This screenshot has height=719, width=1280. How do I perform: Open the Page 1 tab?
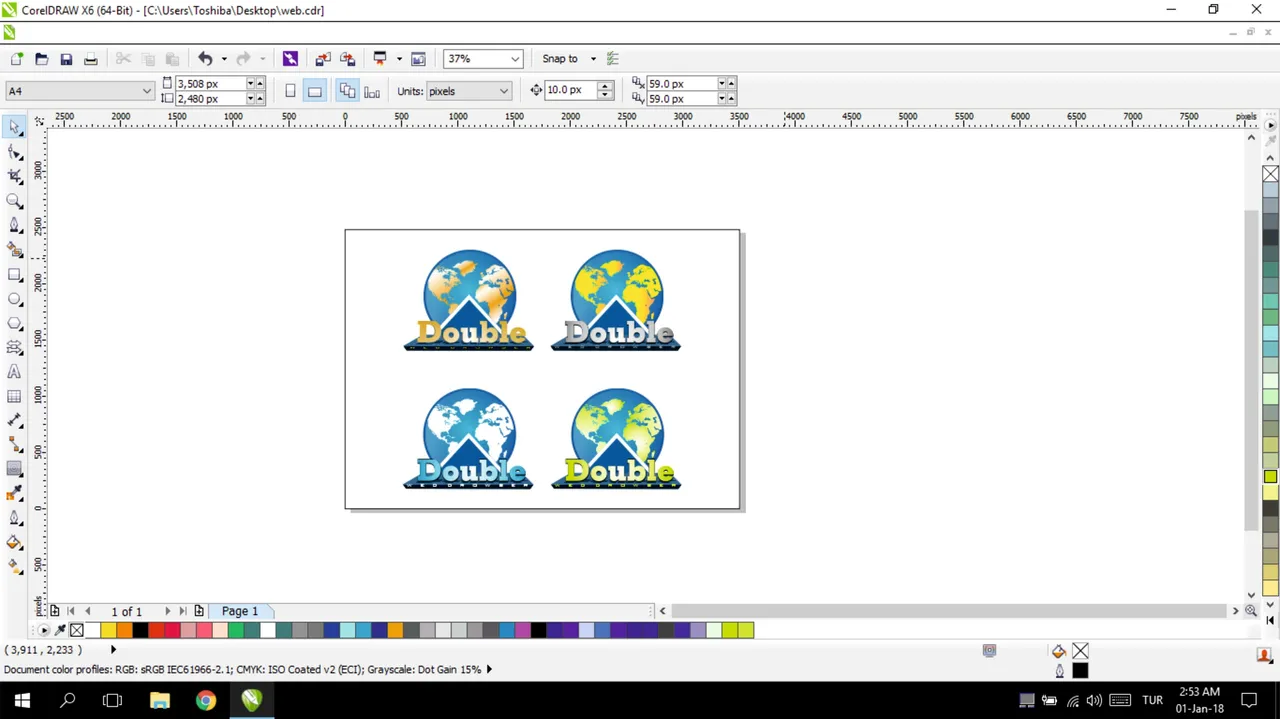[240, 611]
